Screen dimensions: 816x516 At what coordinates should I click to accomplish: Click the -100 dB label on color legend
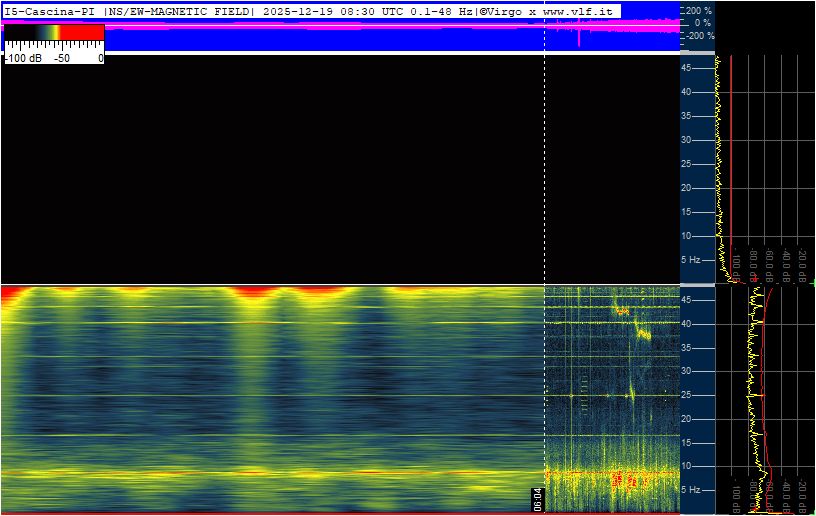(23, 58)
